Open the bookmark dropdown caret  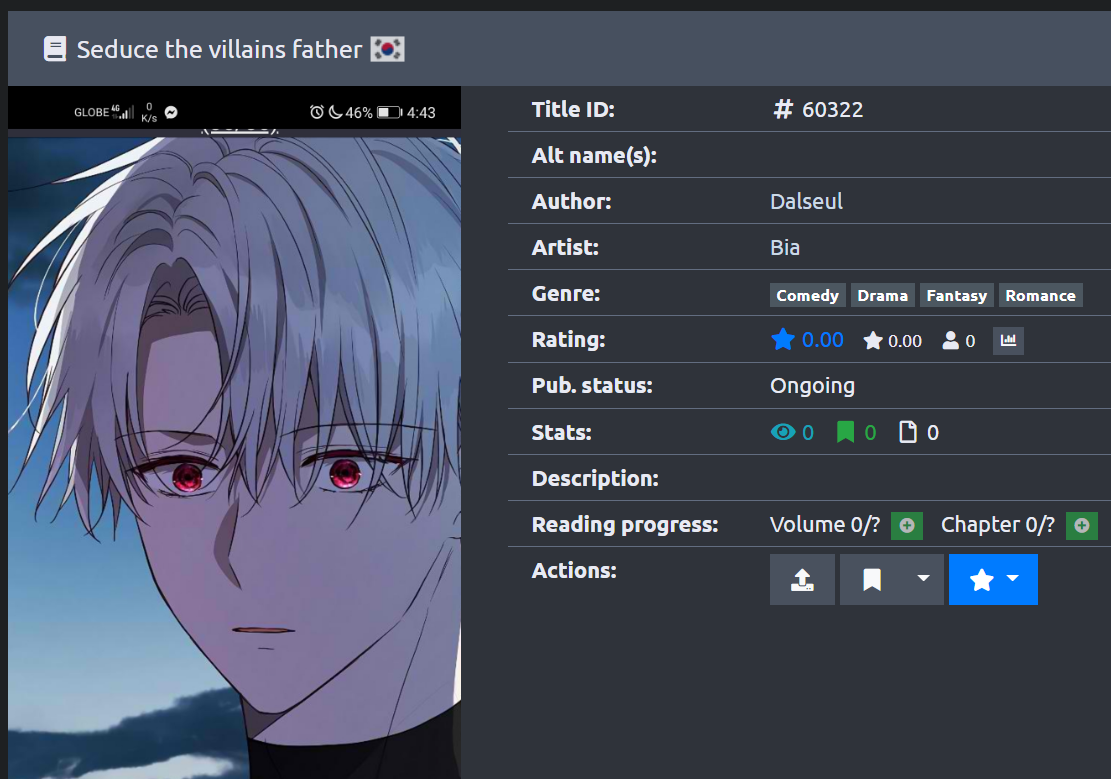click(x=923, y=579)
